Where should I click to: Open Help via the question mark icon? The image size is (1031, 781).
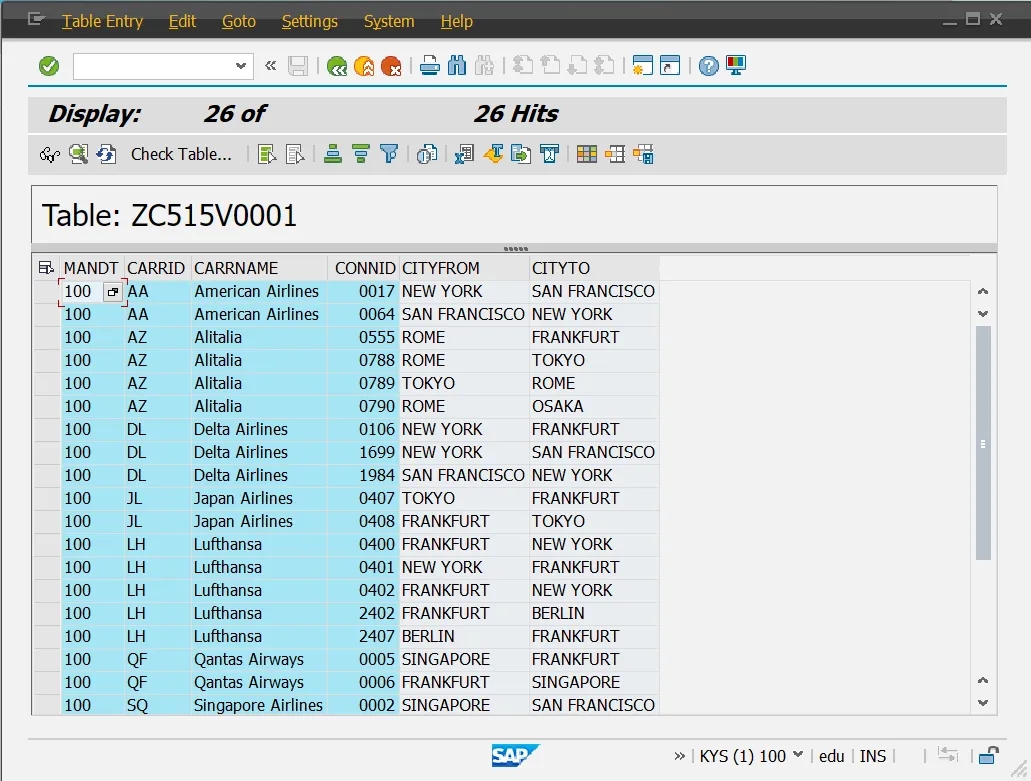(708, 66)
